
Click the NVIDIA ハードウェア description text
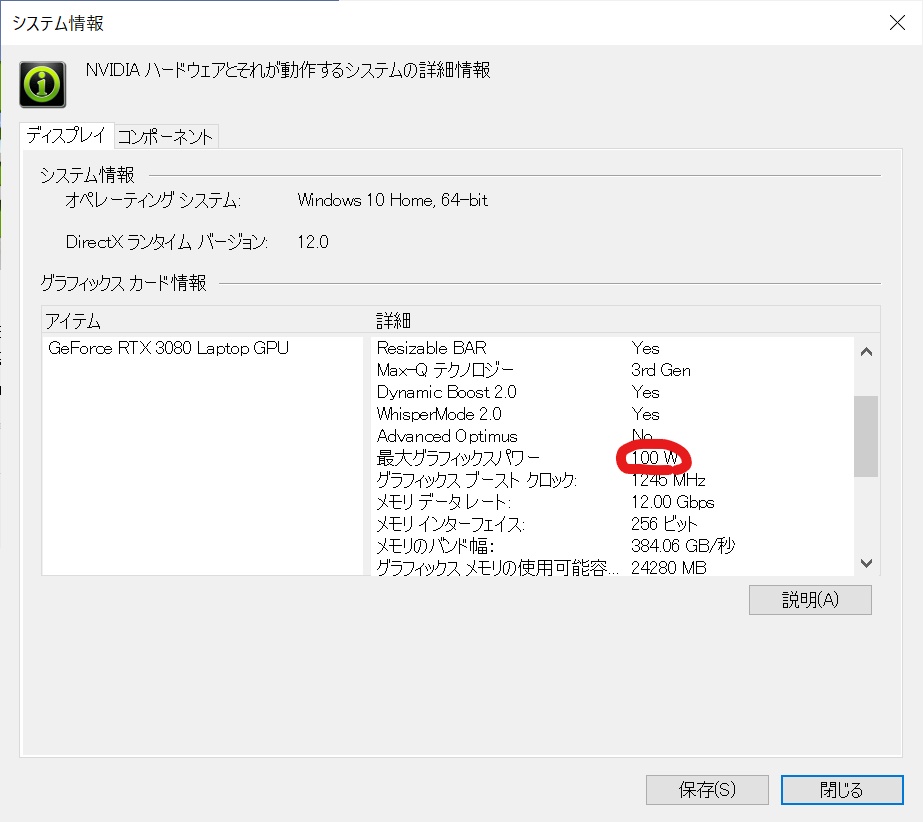pos(288,70)
